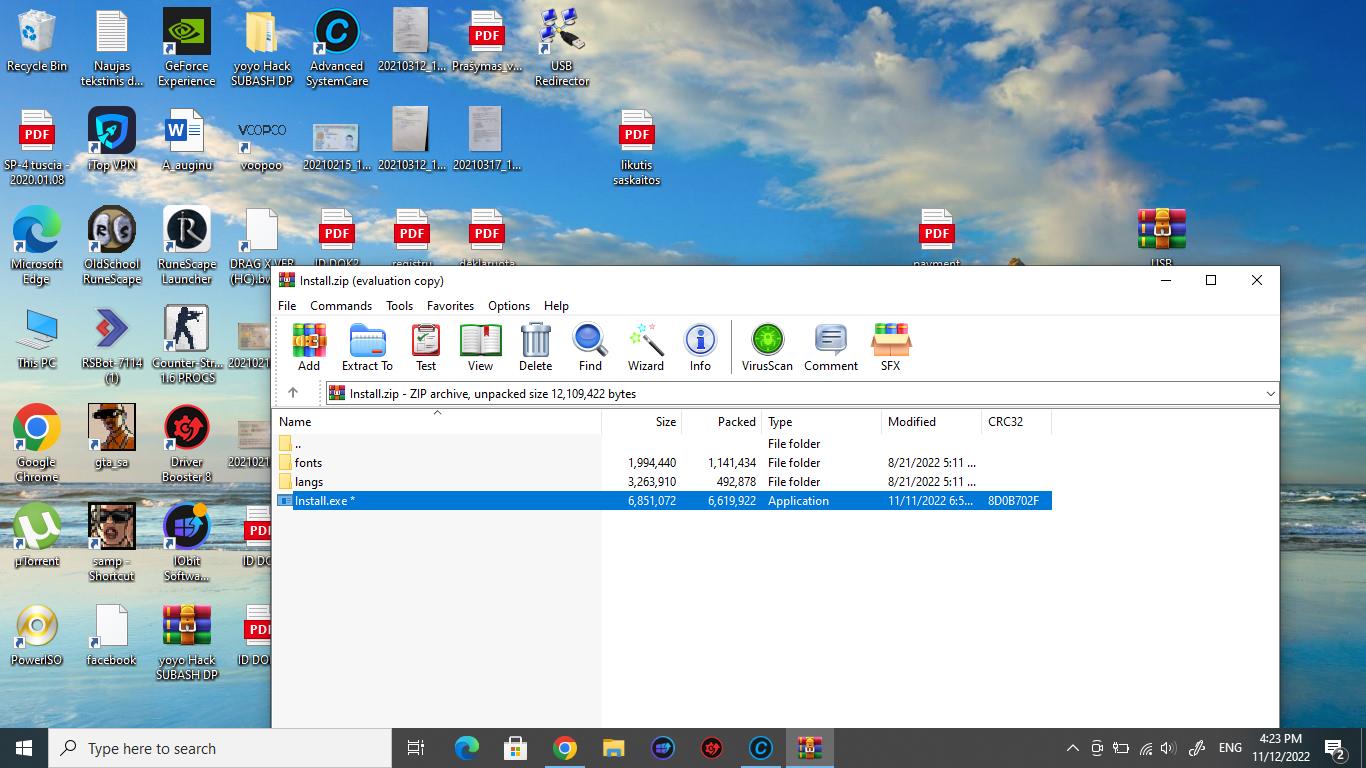Screen dimensions: 1366x768
Task: Open the Commands menu
Action: click(340, 306)
